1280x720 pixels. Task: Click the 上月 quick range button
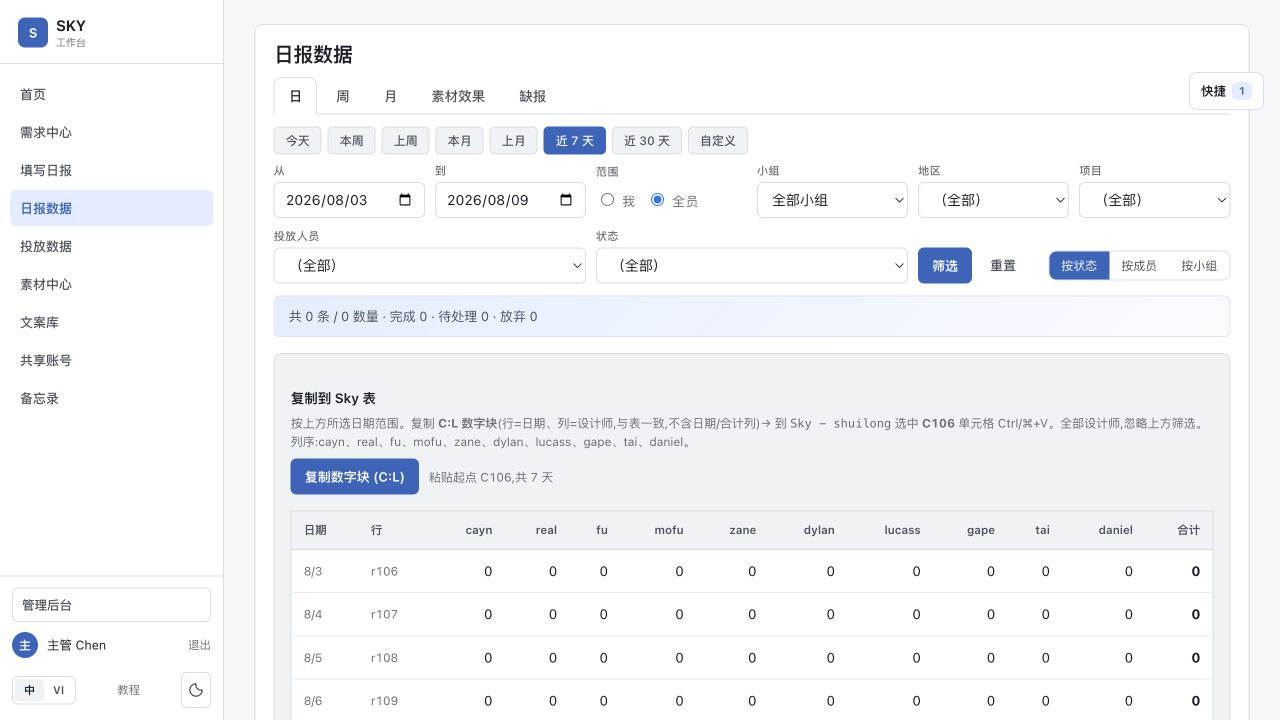tap(514, 141)
